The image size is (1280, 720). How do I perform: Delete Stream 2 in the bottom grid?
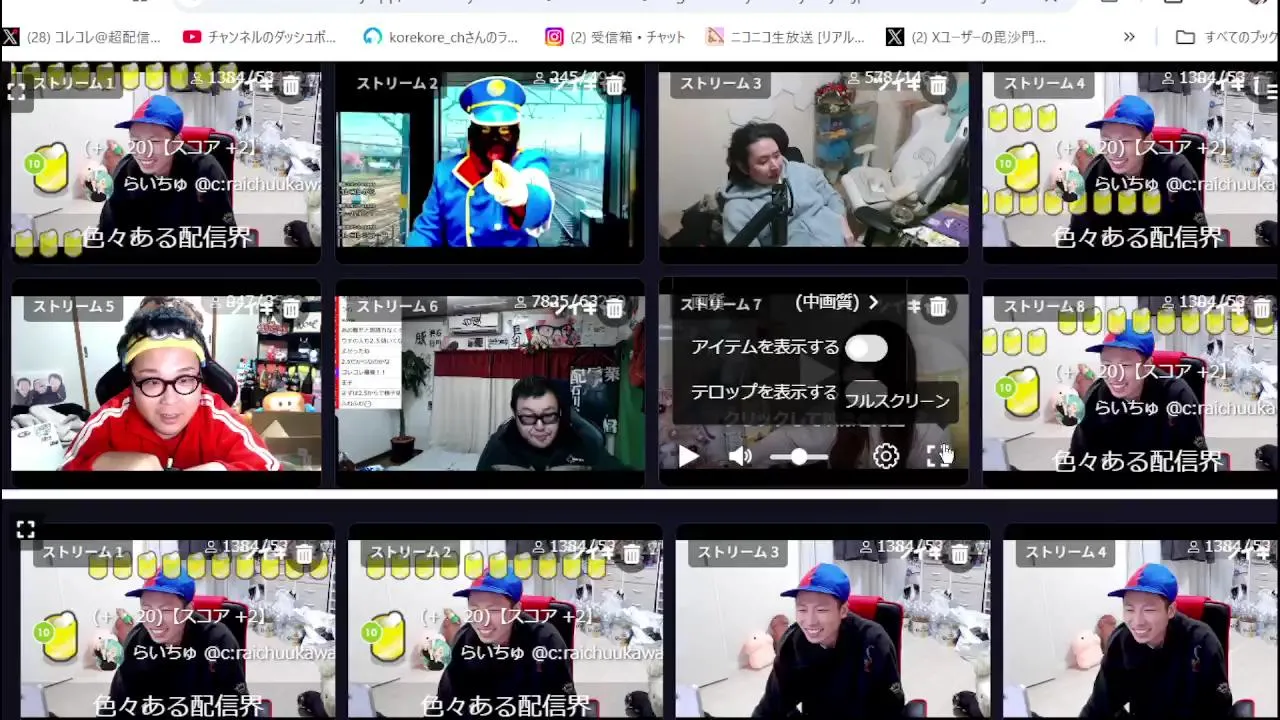click(x=632, y=554)
